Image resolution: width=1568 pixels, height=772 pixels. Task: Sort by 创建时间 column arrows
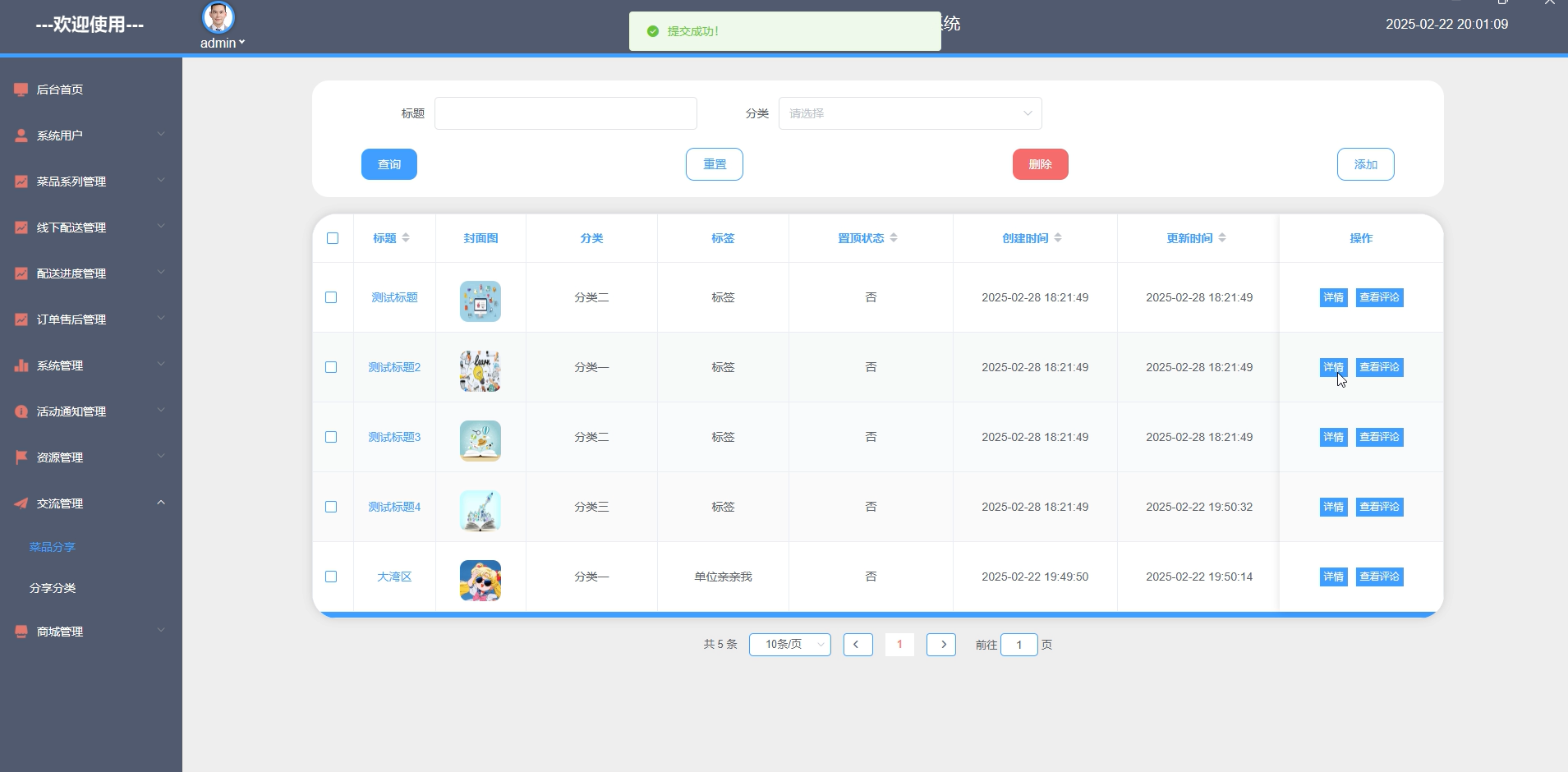[1058, 238]
